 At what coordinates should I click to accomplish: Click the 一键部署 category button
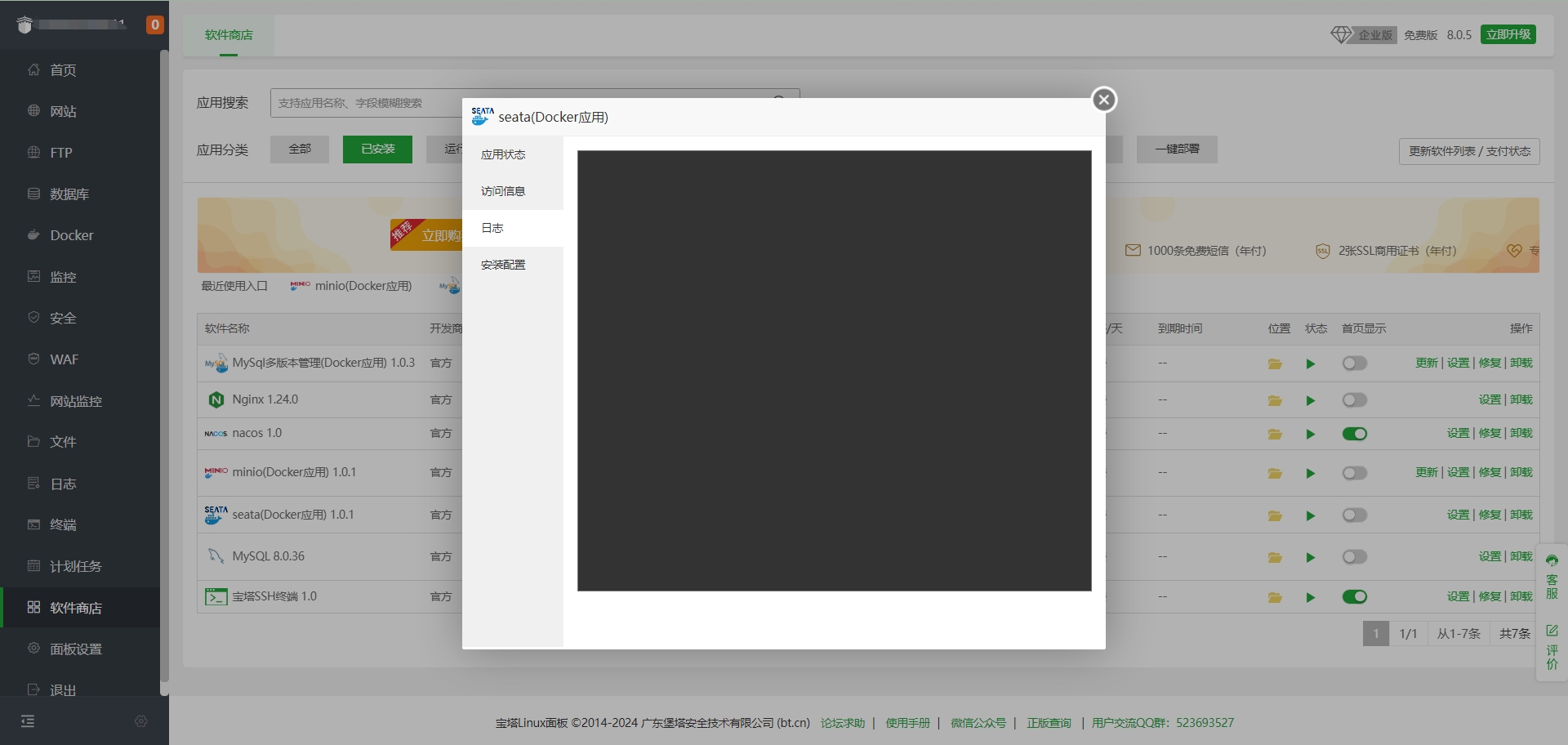1177,149
